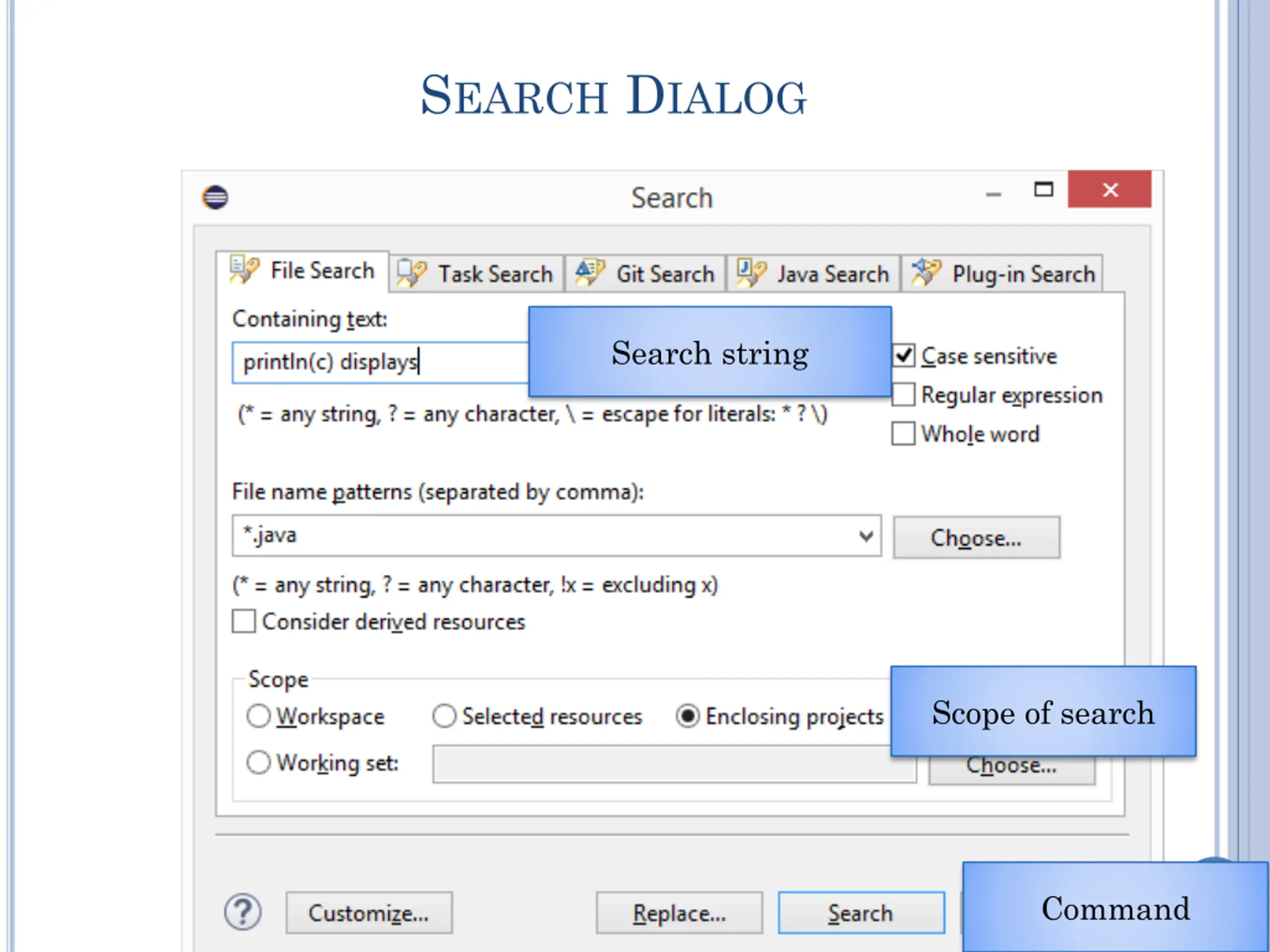Open help via the question mark icon
Image resolution: width=1270 pixels, height=952 pixels.
pos(243,912)
